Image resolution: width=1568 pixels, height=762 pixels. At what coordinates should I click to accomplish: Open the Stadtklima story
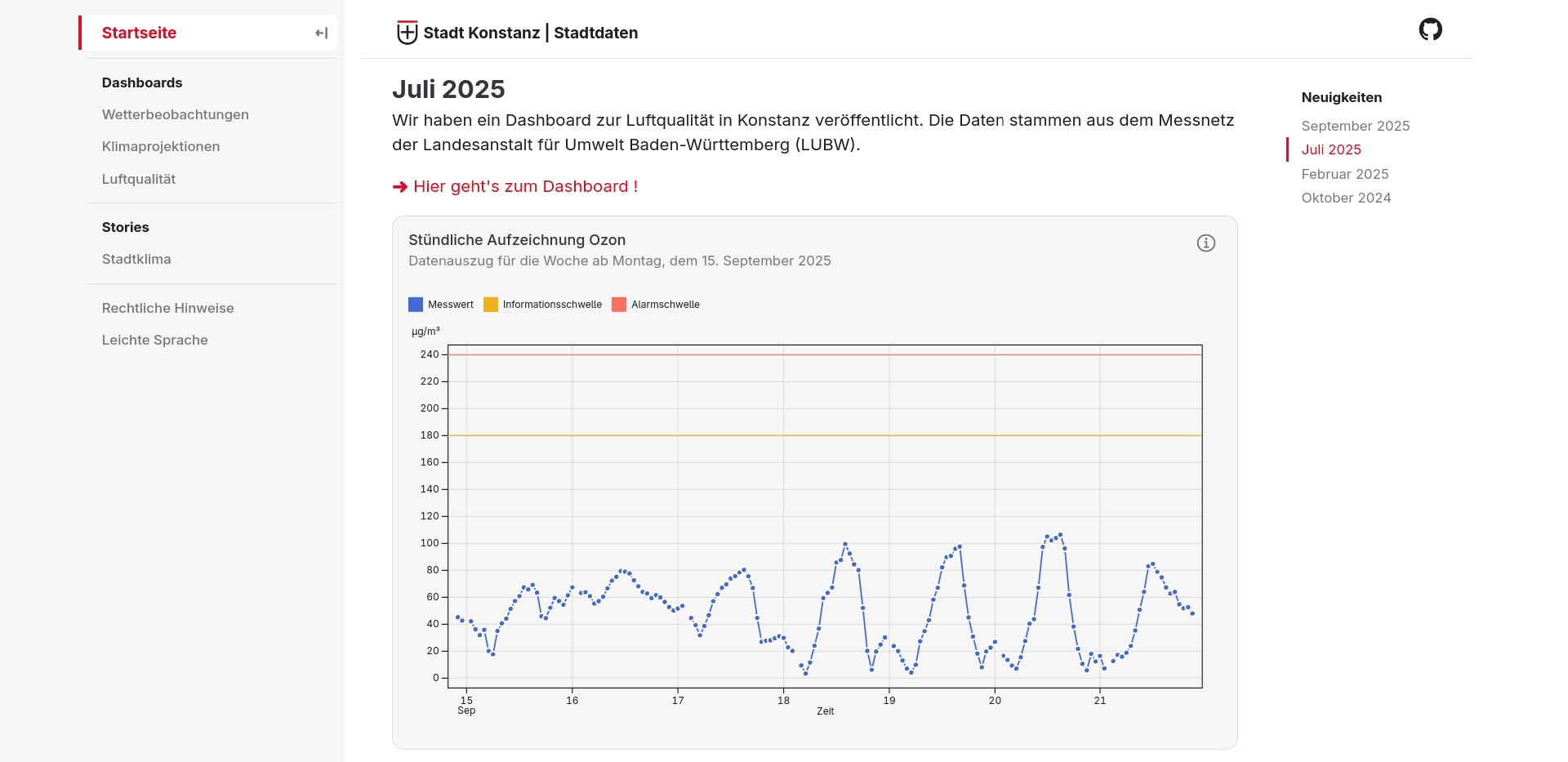click(136, 260)
